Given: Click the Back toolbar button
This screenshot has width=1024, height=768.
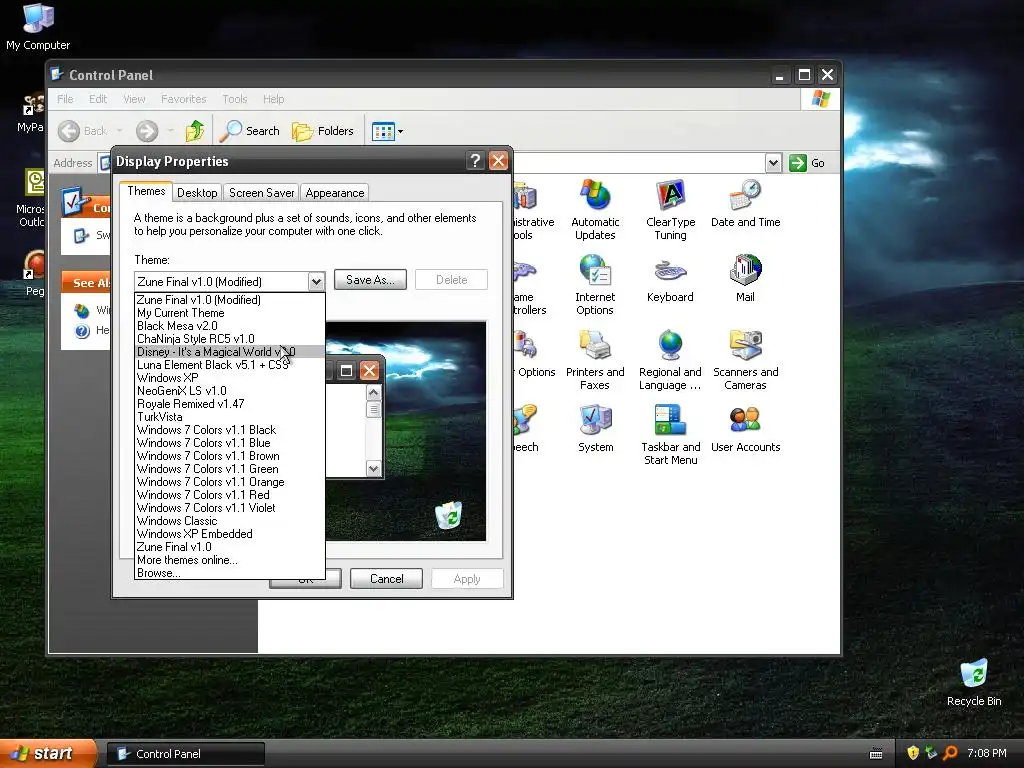Looking at the screenshot, I should click(83, 131).
